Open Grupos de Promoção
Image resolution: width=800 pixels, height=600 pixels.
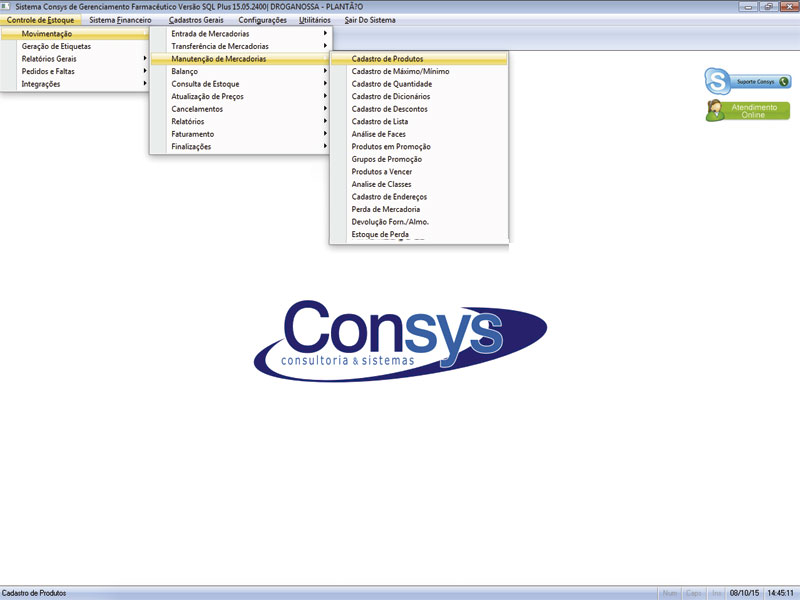(419, 159)
